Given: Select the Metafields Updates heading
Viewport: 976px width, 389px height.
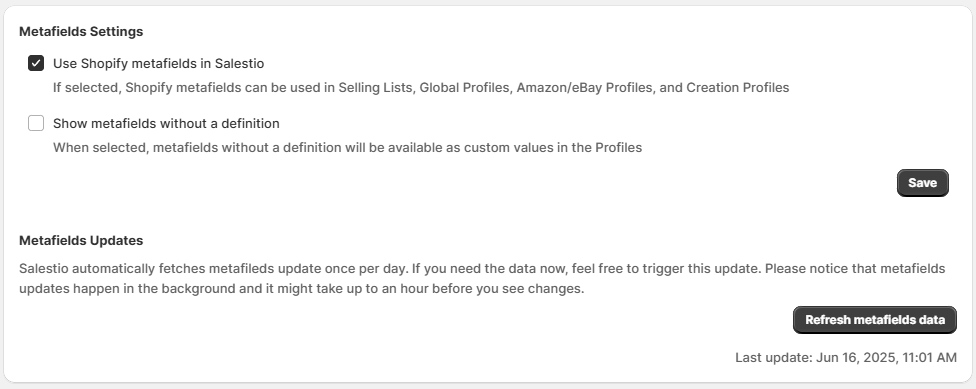Looking at the screenshot, I should (81, 240).
